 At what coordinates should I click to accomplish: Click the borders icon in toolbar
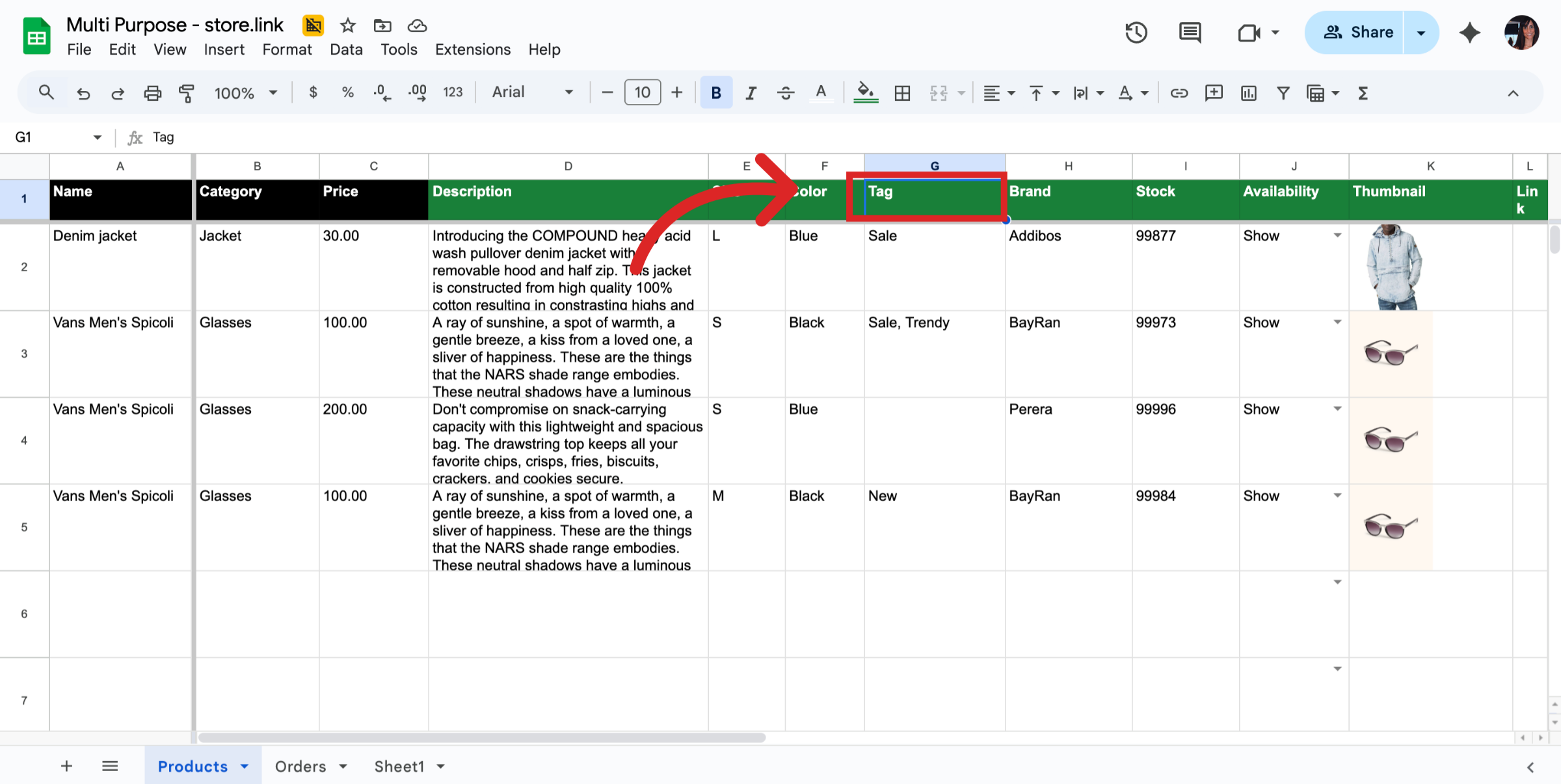pyautogui.click(x=902, y=93)
